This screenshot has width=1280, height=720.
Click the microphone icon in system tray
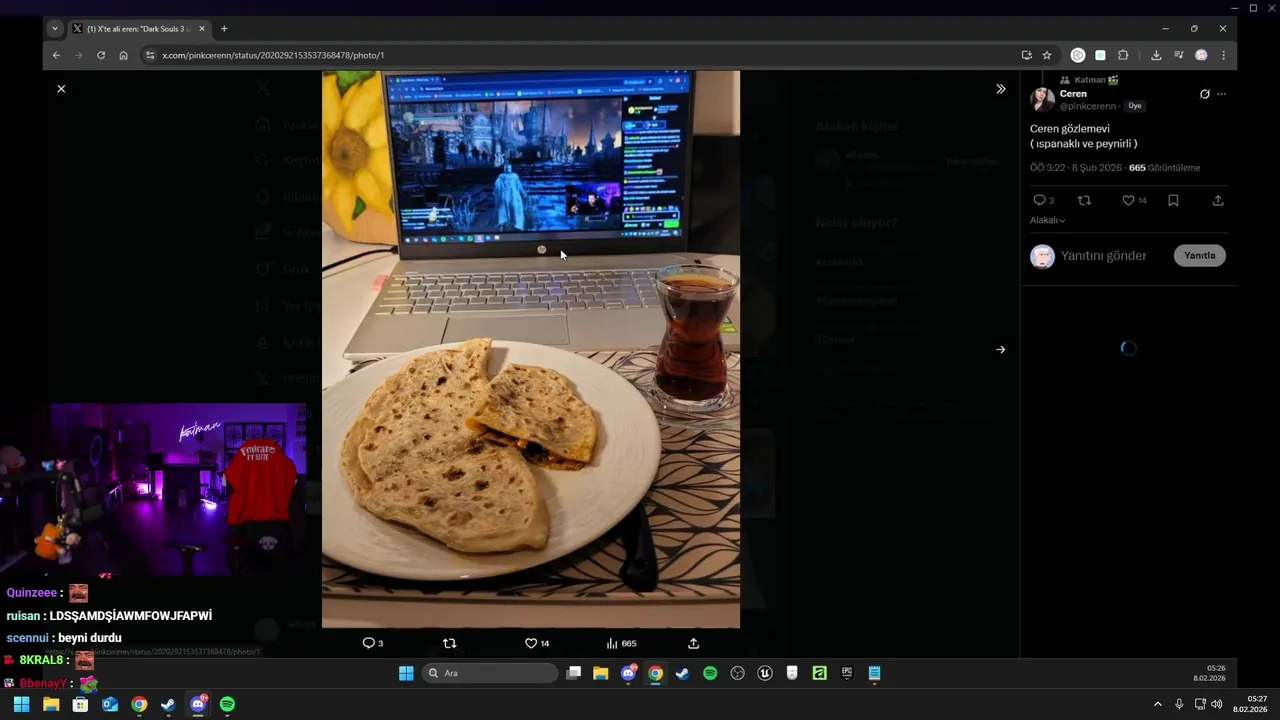[x=1180, y=704]
